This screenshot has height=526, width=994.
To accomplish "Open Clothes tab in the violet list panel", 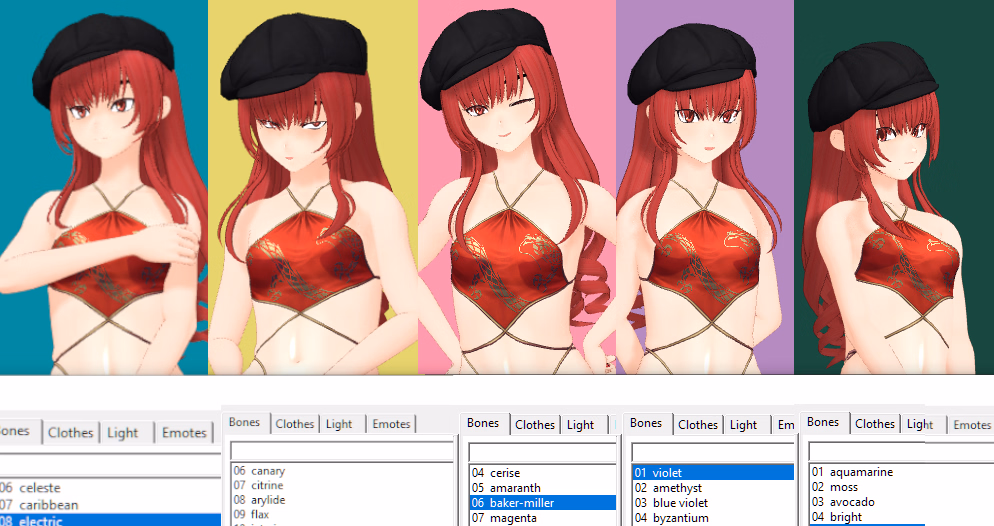I will pyautogui.click(x=697, y=425).
